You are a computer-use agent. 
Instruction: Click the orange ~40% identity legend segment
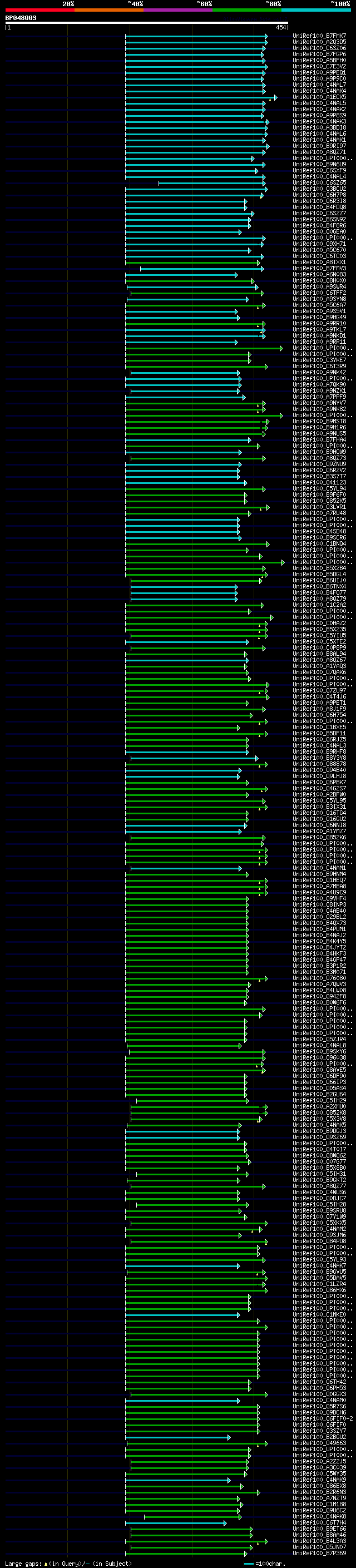pos(109,10)
